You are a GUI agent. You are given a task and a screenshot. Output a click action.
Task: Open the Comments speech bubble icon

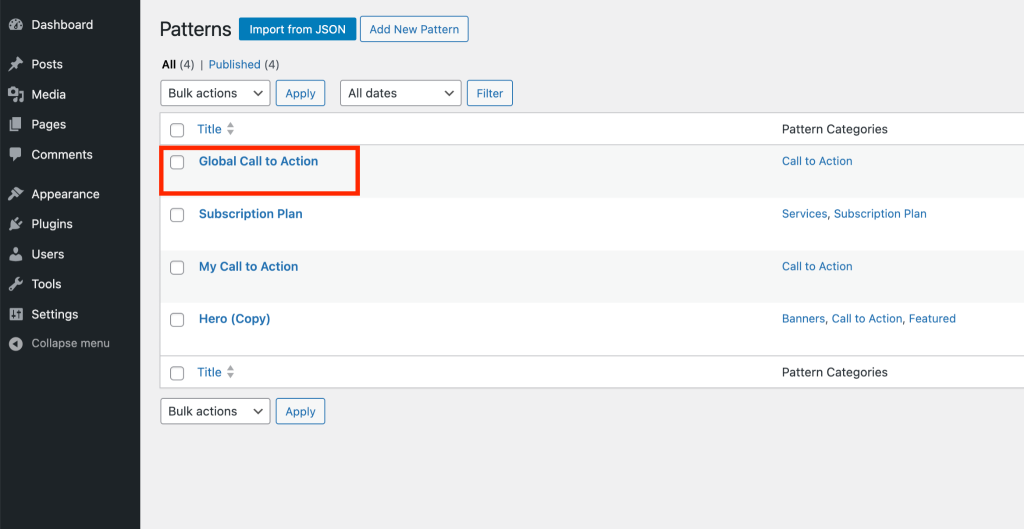click(x=16, y=155)
